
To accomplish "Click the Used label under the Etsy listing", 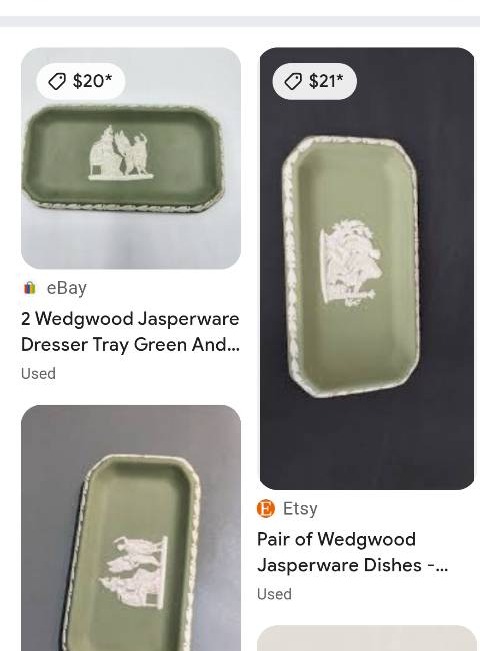I will (x=274, y=594).
